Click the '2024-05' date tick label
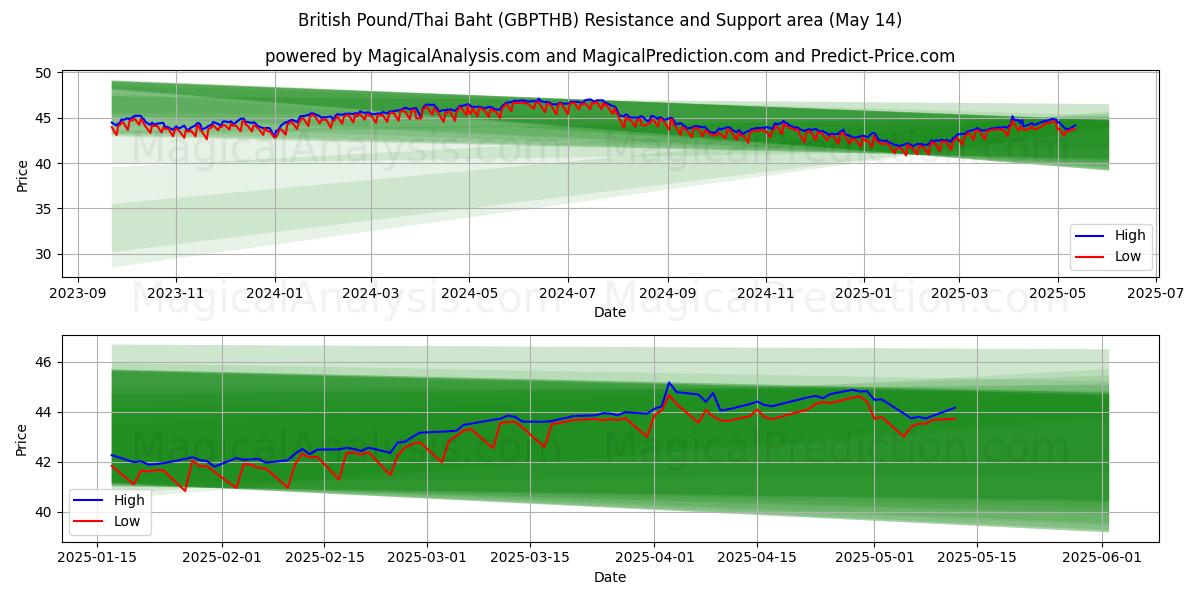The height and width of the screenshot is (600, 1200). [x=469, y=294]
